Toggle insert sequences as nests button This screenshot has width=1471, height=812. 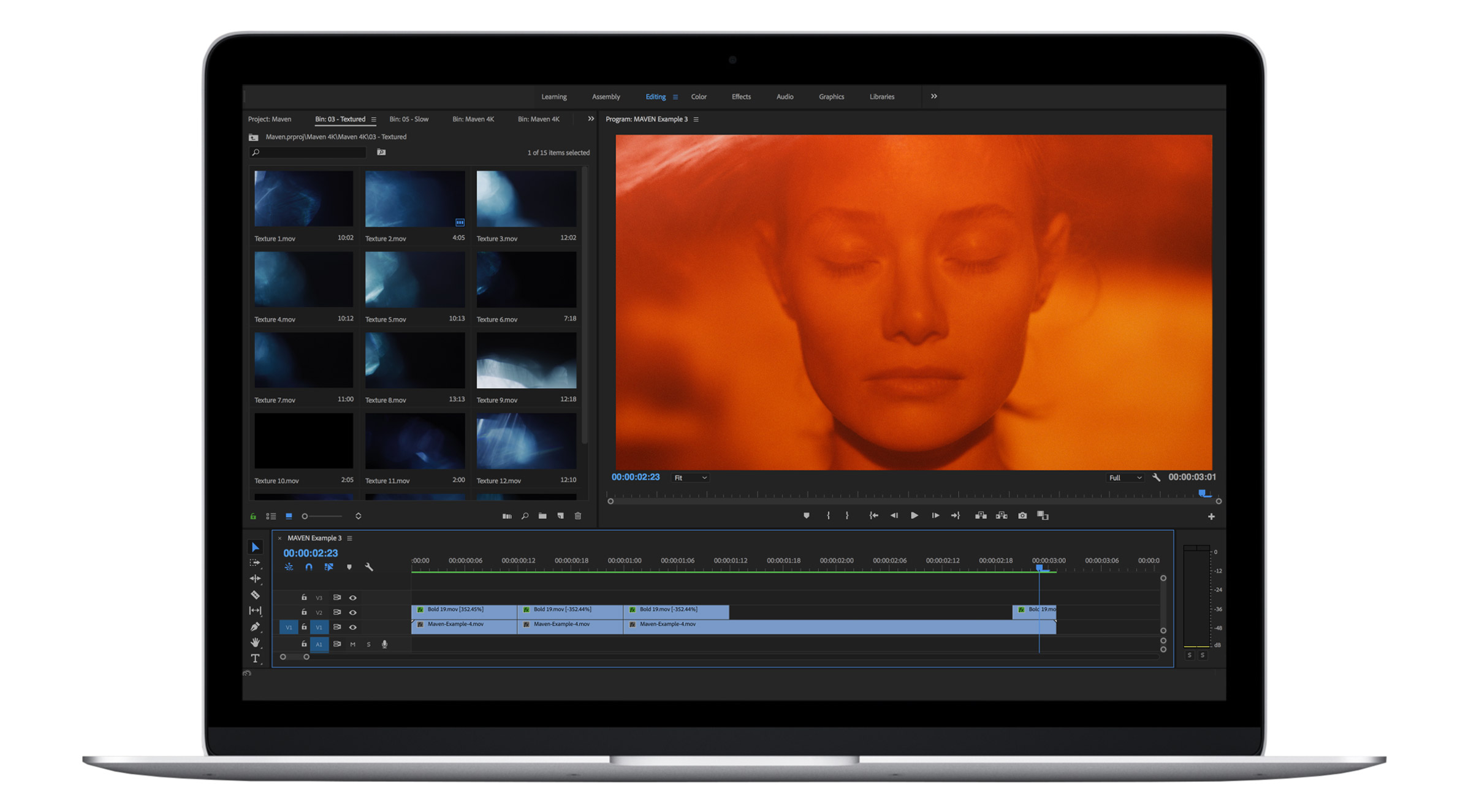click(x=289, y=567)
